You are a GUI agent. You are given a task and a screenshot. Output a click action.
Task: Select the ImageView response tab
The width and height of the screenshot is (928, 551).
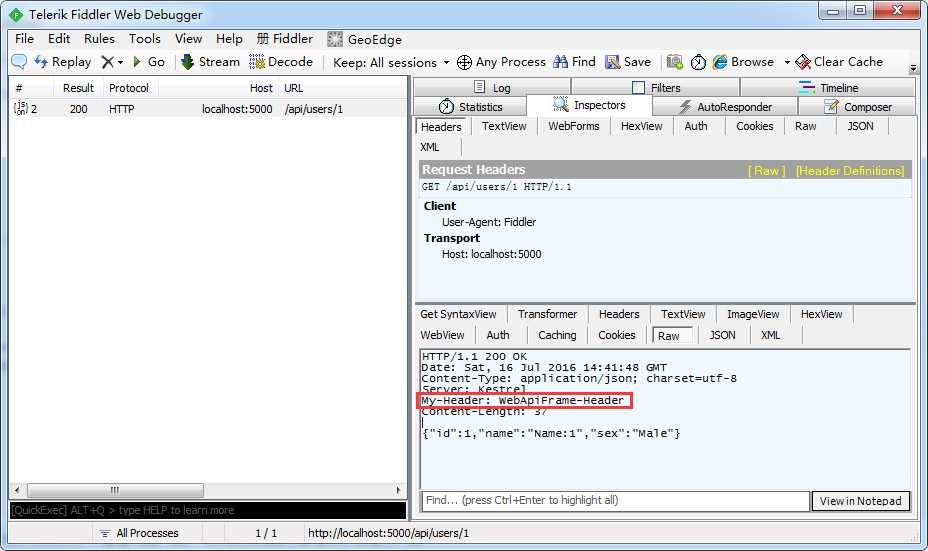753,314
